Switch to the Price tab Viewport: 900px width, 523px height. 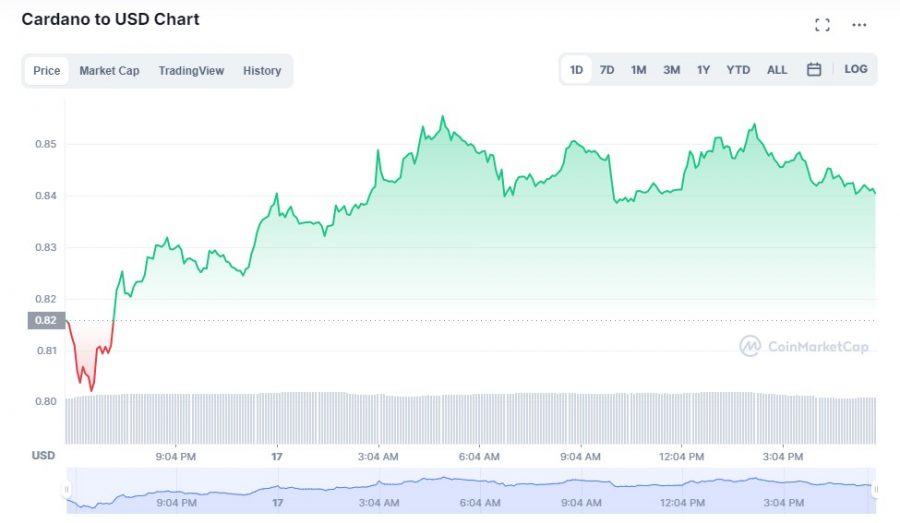pyautogui.click(x=47, y=71)
